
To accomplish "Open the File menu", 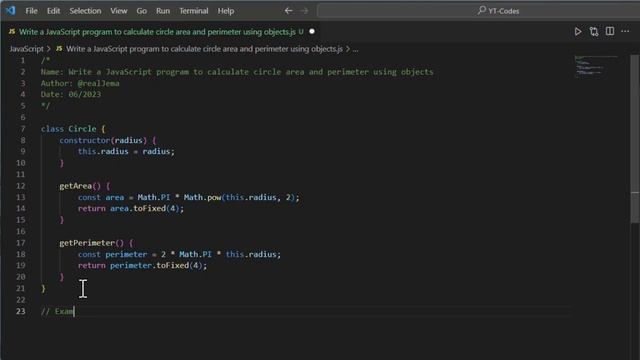I will 31,11.
